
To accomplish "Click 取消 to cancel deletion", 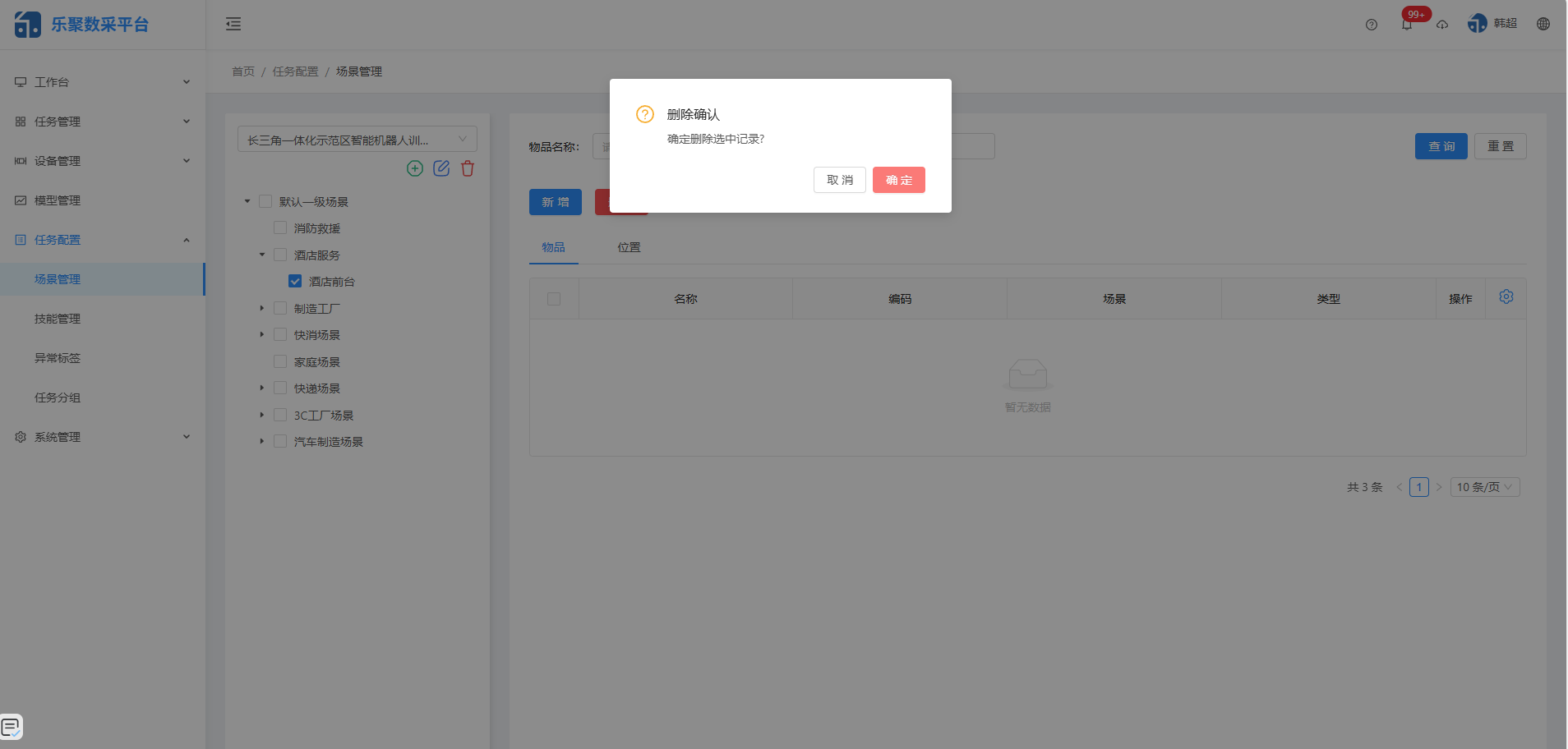I will [x=839, y=180].
